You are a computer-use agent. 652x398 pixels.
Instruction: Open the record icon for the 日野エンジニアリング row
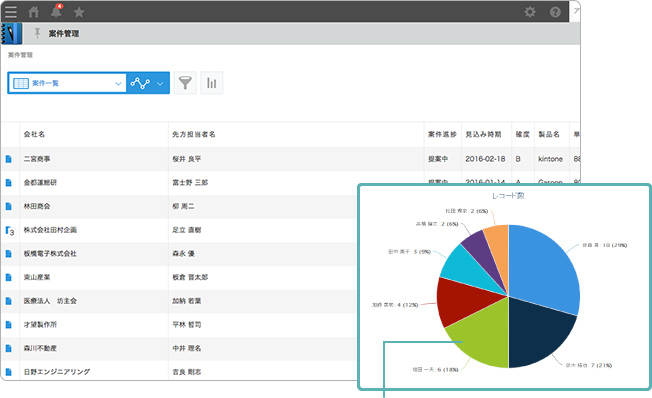point(9,372)
